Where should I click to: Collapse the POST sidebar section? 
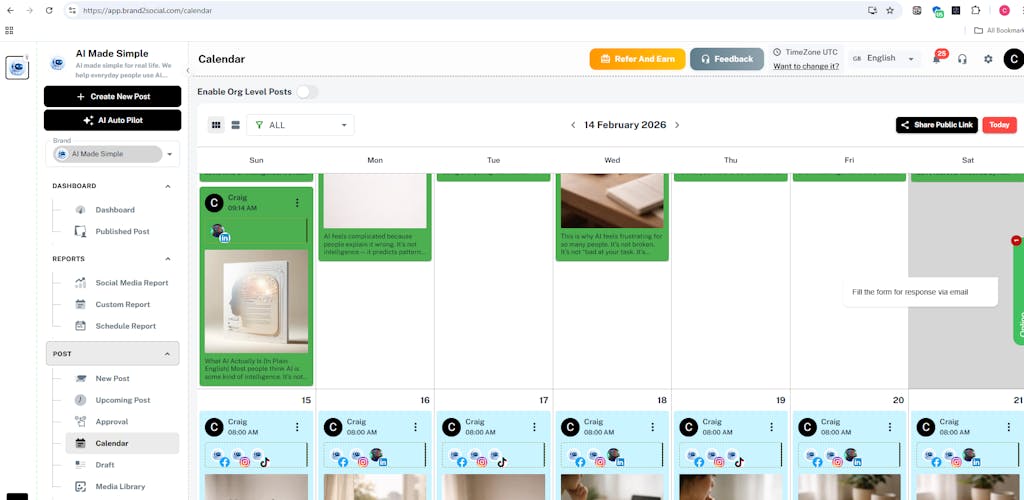click(x=167, y=354)
